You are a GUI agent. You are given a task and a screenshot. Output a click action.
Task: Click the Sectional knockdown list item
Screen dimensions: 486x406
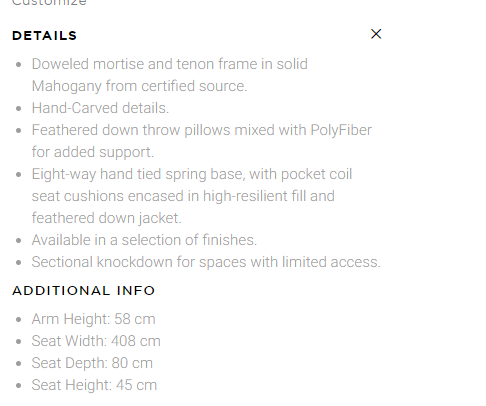pyautogui.click(x=206, y=262)
